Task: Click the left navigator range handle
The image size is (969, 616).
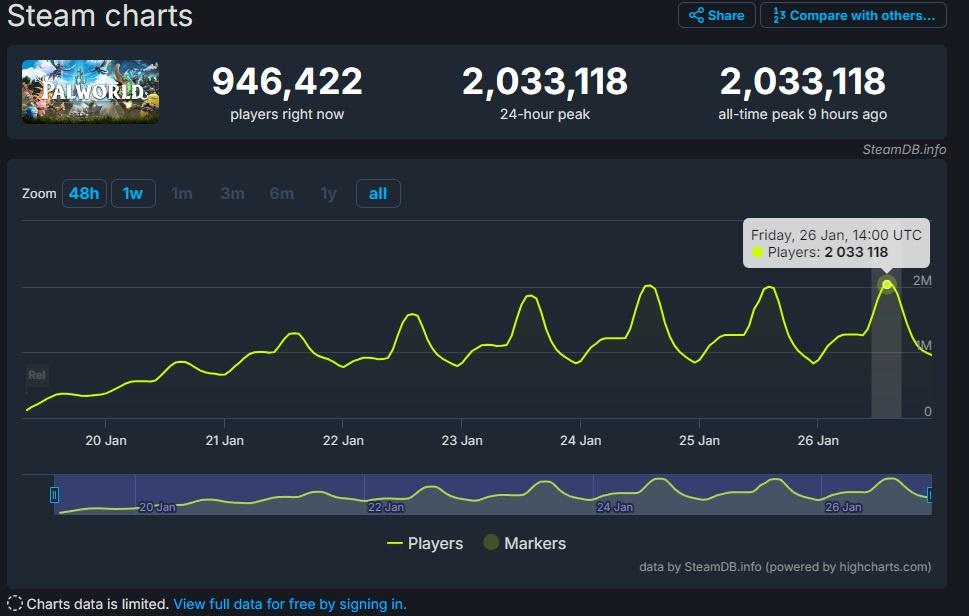Action: coord(55,495)
